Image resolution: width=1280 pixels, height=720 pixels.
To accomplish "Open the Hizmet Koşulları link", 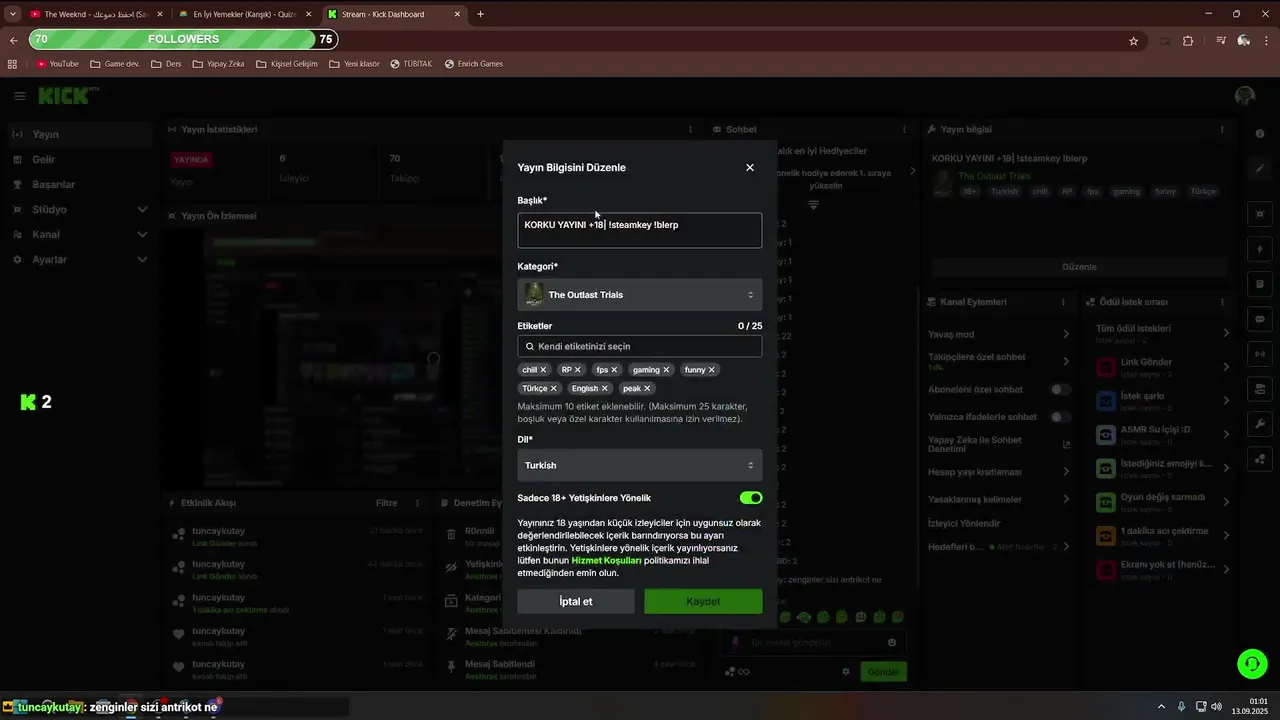I will [x=606, y=561].
